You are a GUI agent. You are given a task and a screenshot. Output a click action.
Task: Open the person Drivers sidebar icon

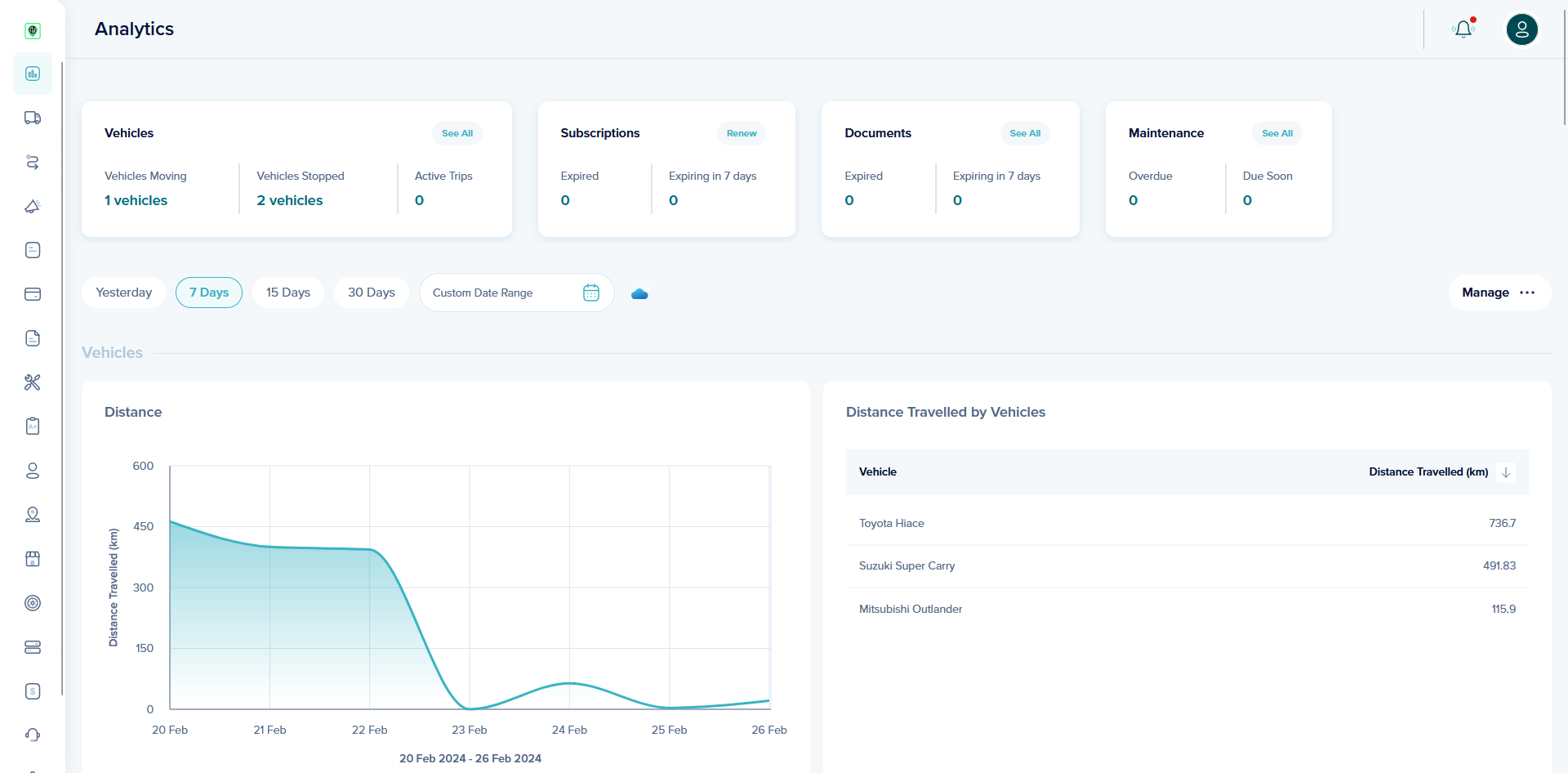(x=33, y=471)
